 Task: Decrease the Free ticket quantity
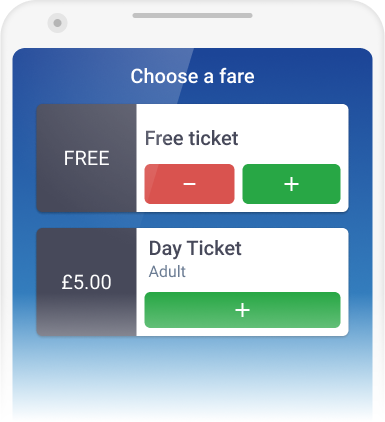189,184
